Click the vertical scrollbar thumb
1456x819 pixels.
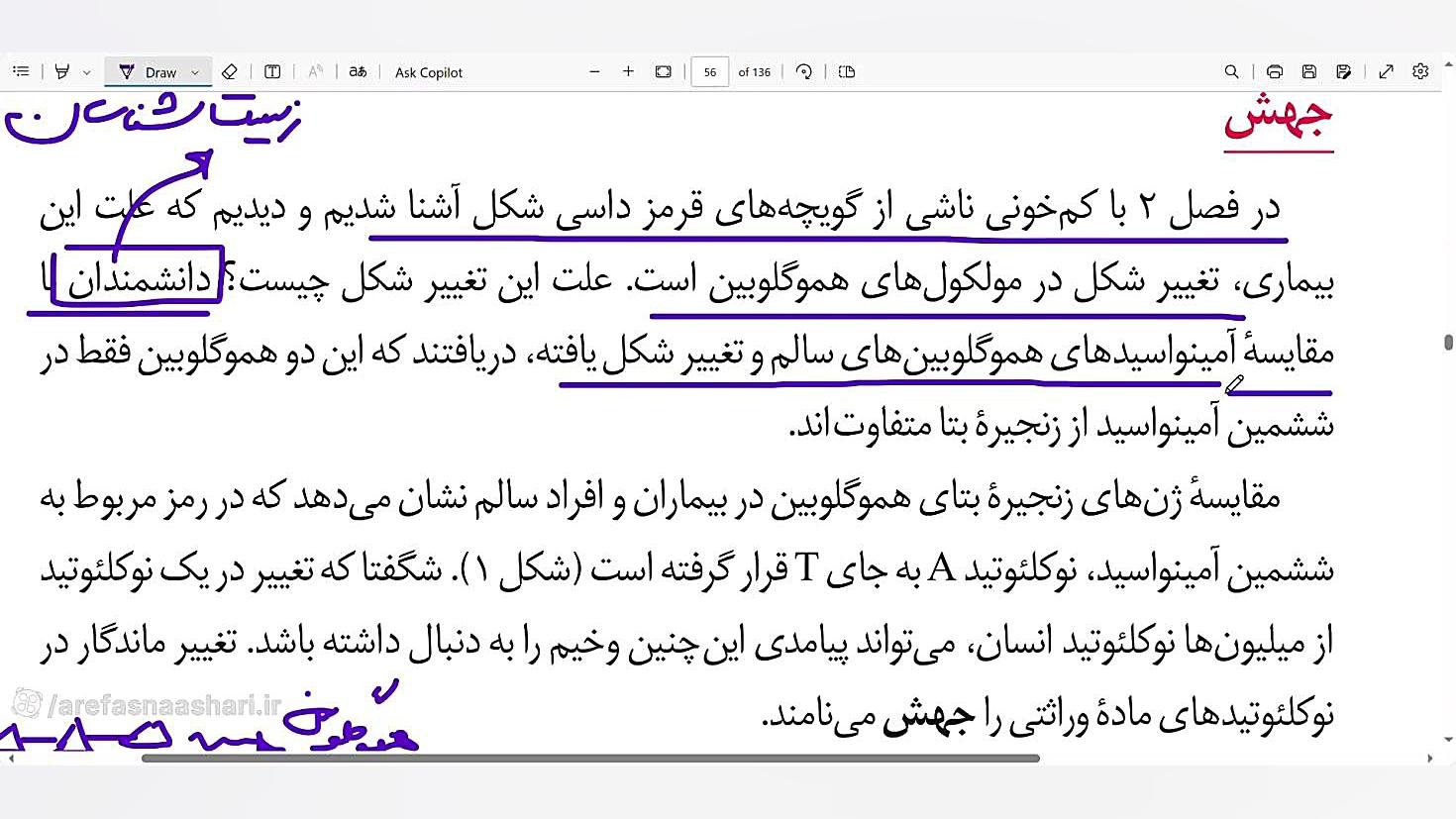[1448, 343]
